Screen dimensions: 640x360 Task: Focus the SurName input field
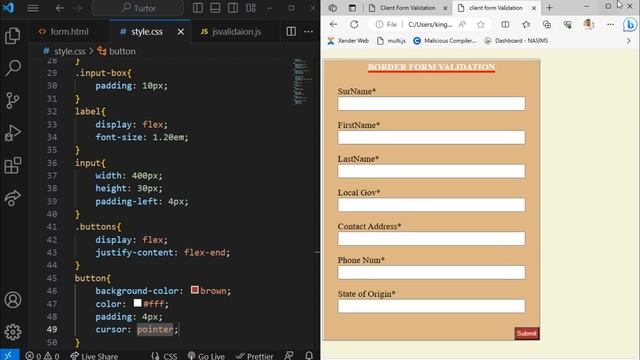pos(431,104)
